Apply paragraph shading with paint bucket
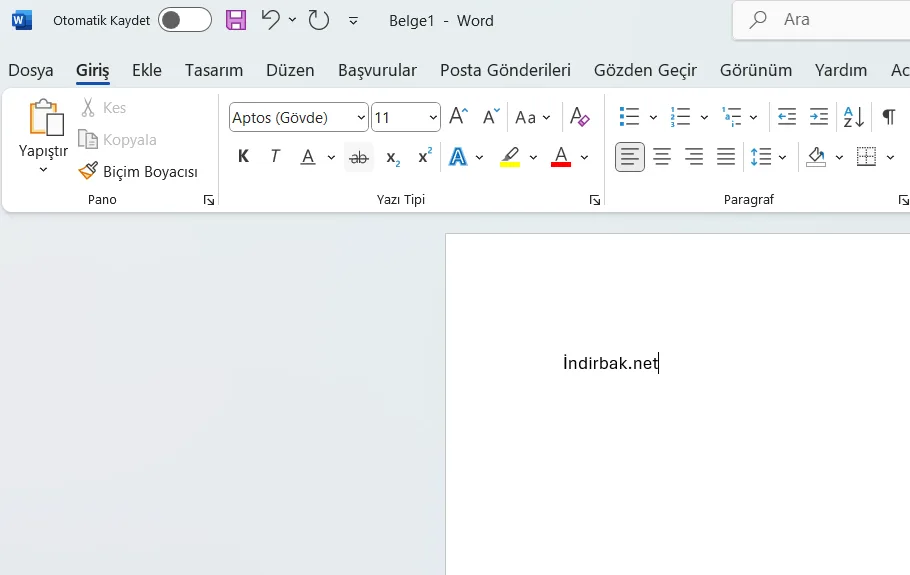The image size is (910, 575). click(816, 157)
